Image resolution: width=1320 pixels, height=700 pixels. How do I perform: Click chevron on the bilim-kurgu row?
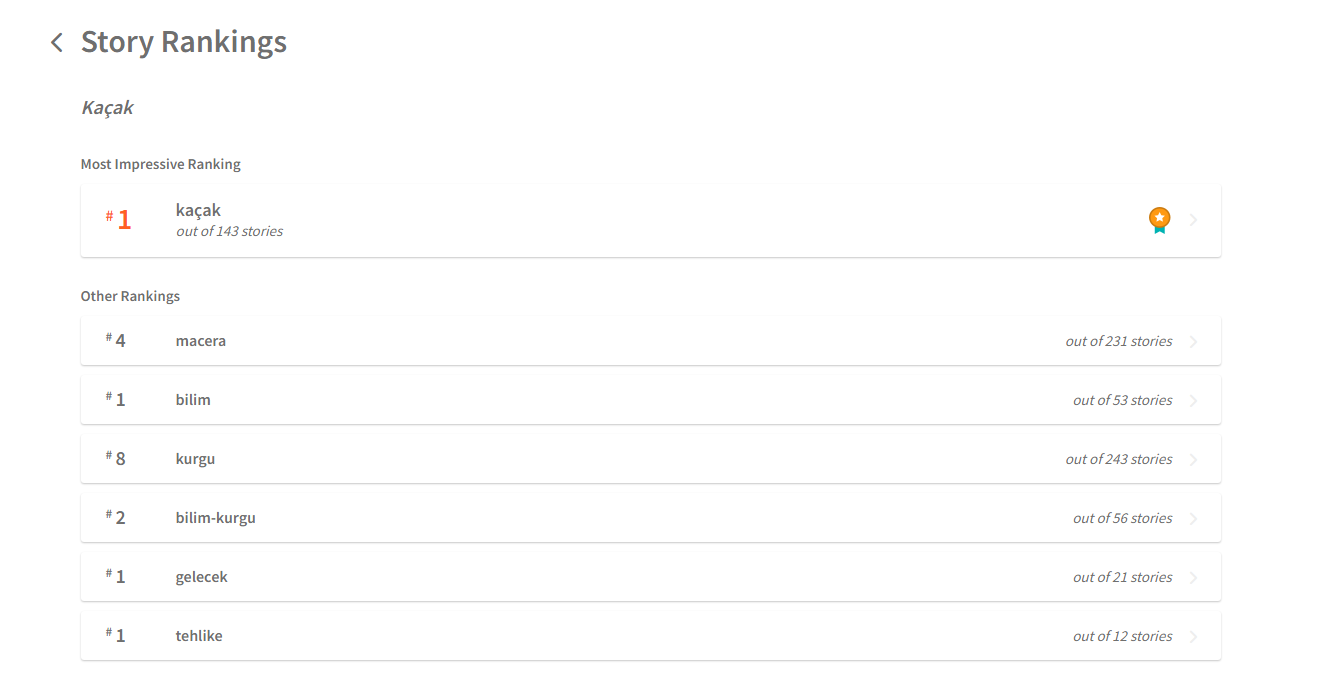tap(1193, 519)
